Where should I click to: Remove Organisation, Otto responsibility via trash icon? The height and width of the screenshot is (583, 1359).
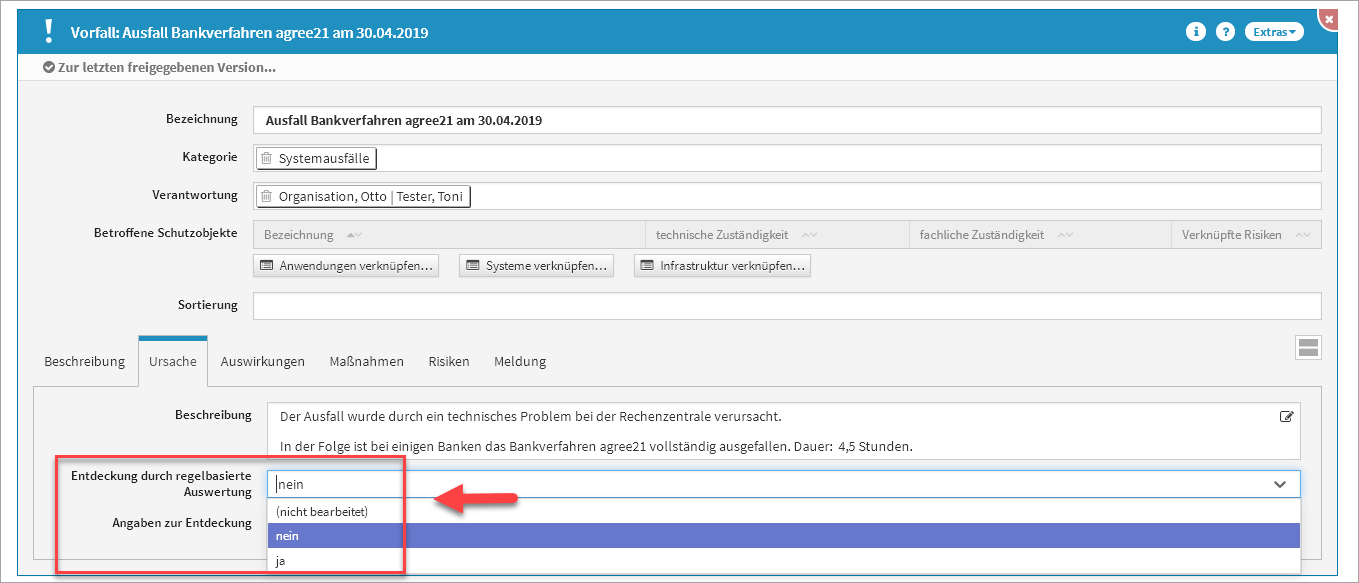(x=266, y=196)
